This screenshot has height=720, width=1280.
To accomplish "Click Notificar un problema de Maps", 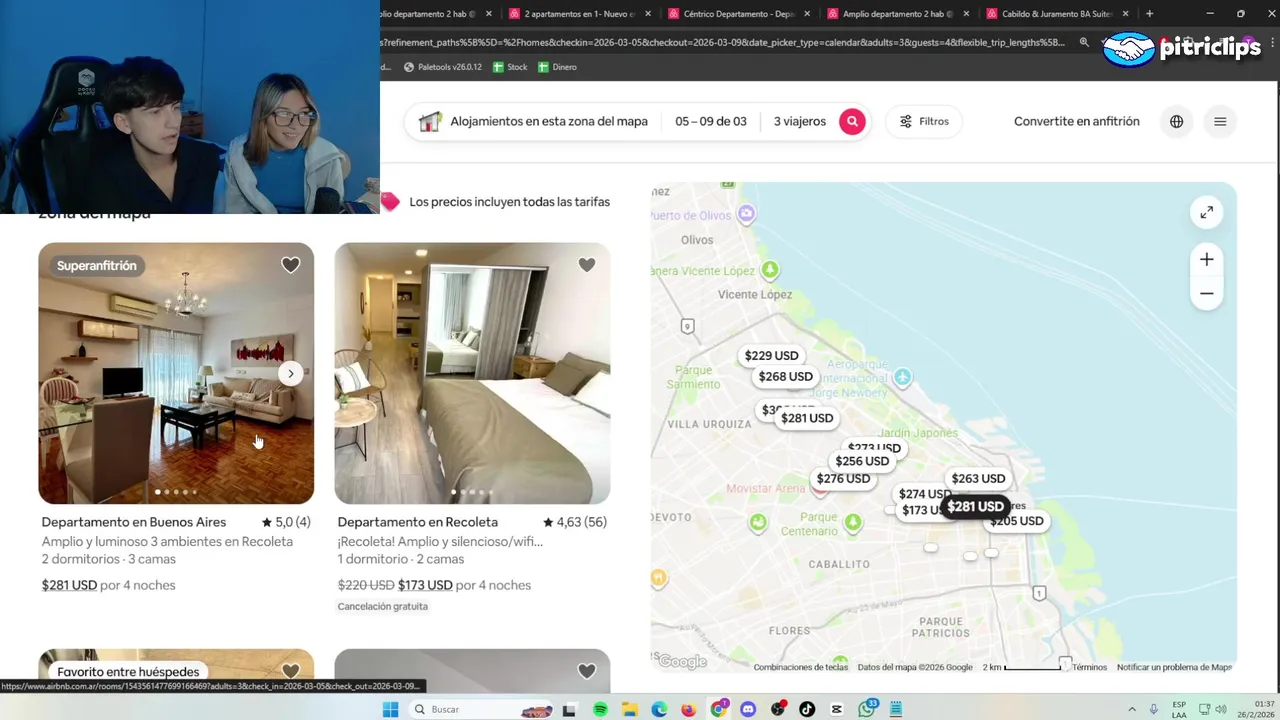I will (1174, 667).
